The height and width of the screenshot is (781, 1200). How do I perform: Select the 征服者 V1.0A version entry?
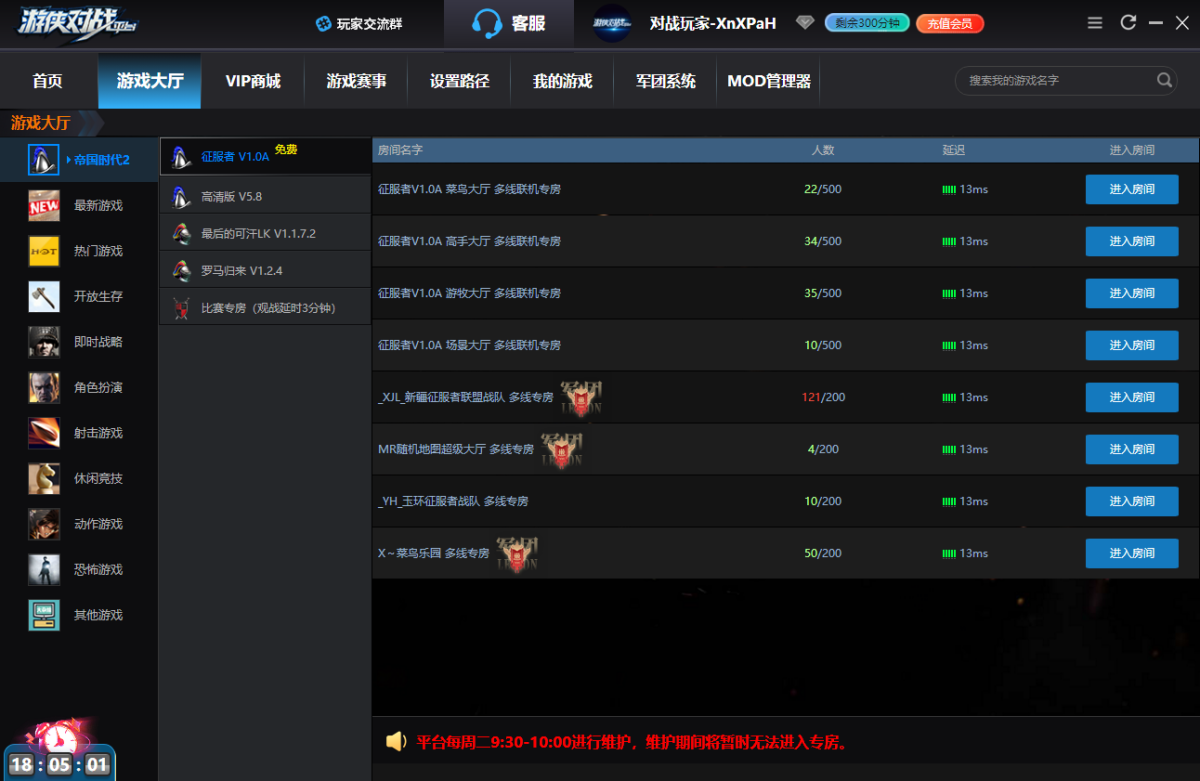[265, 156]
